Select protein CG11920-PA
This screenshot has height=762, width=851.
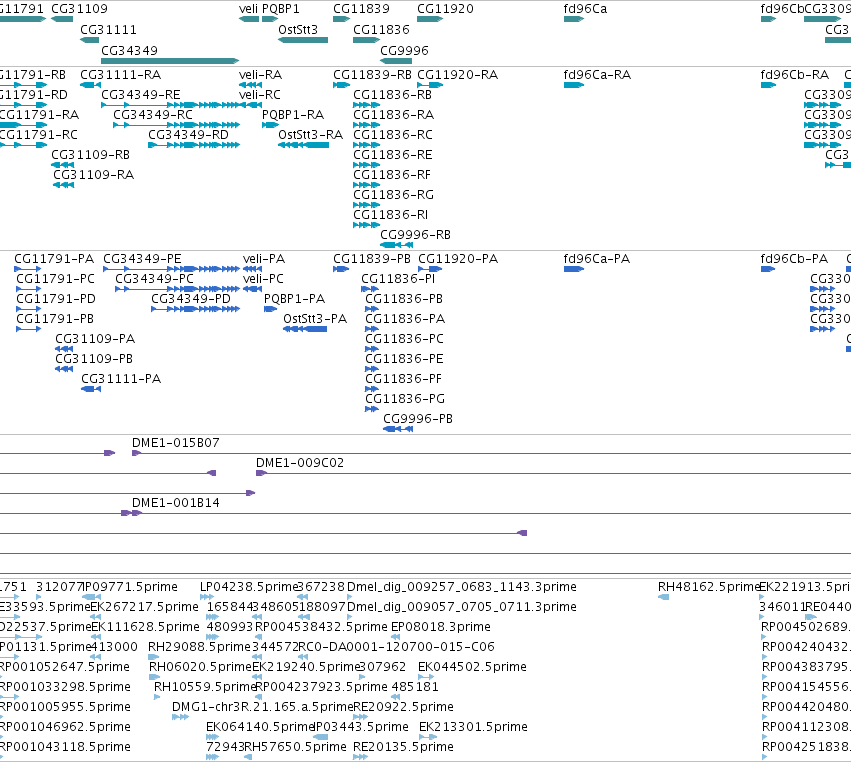click(x=458, y=258)
